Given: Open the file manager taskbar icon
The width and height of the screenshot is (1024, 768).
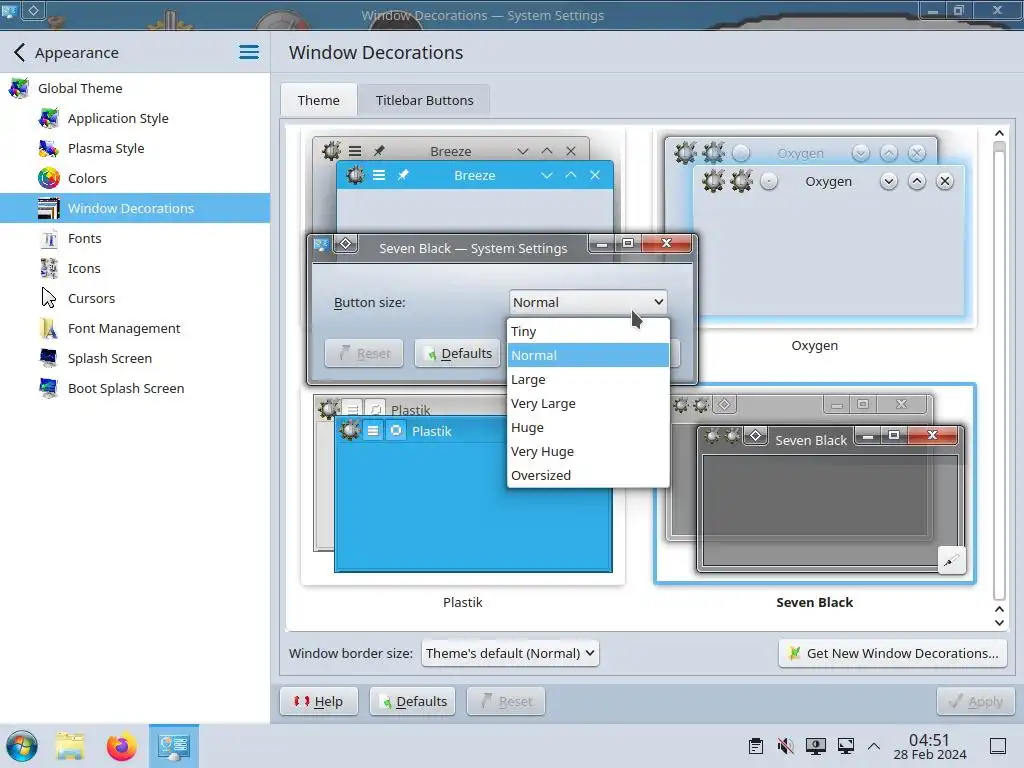Looking at the screenshot, I should pos(69,746).
